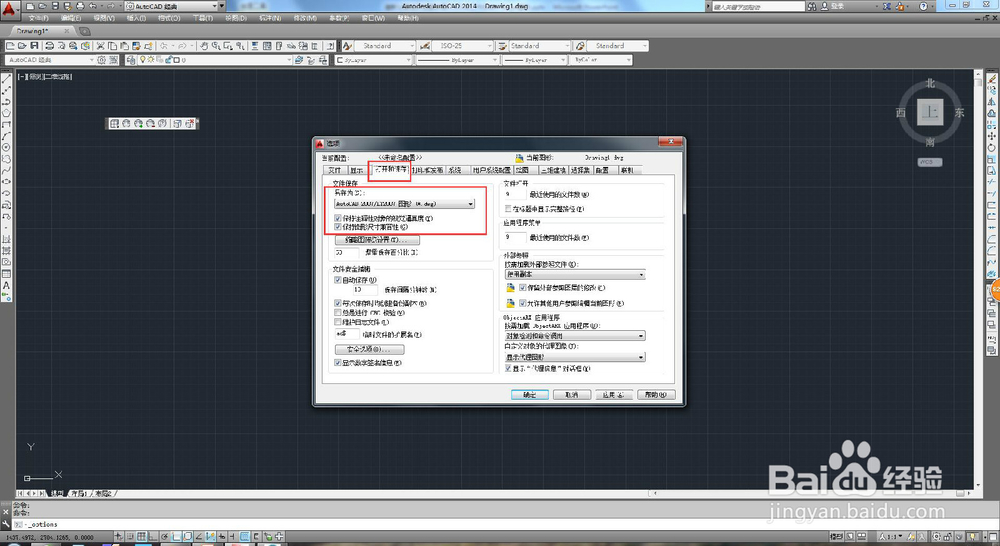Switch to the 系统 tab in options dialog
The height and width of the screenshot is (546, 1000).
coord(455,170)
